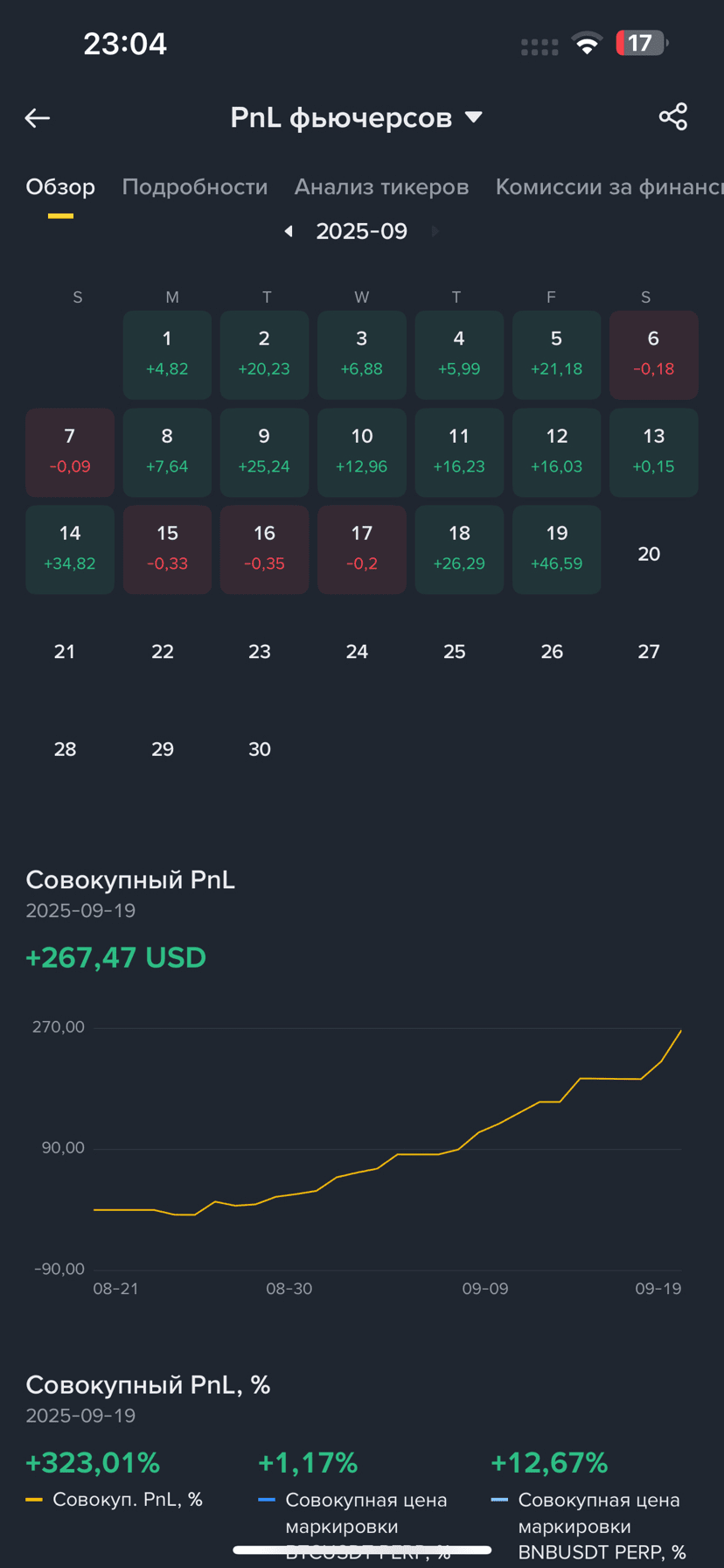The height and width of the screenshot is (1568, 724).
Task: Tap the battery indicator icon
Action: 641,43
